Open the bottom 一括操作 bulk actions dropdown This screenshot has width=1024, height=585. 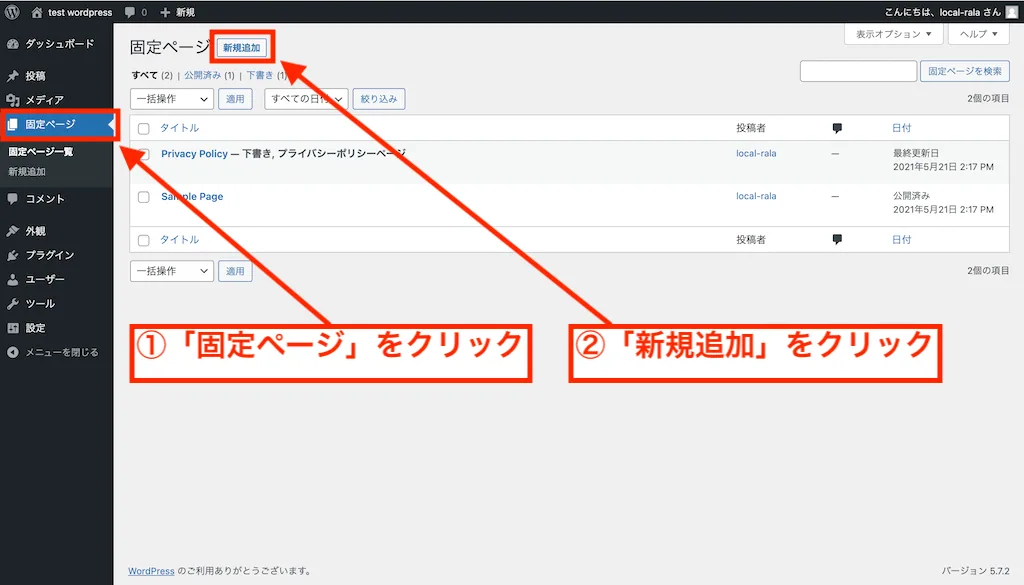coord(172,271)
